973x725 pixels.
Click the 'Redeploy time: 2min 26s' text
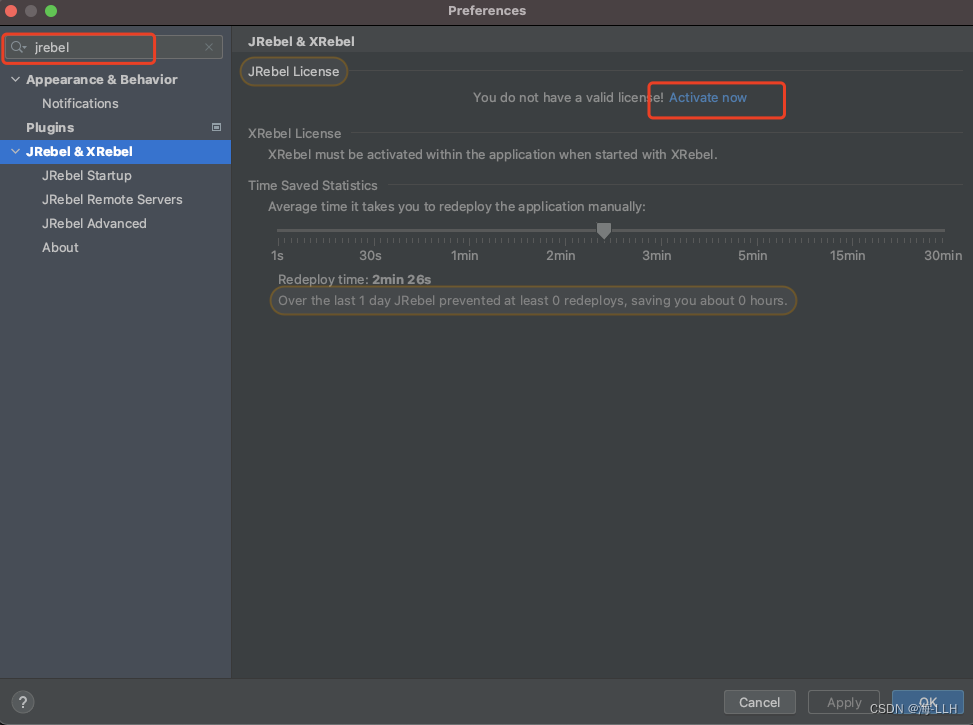pyautogui.click(x=354, y=279)
